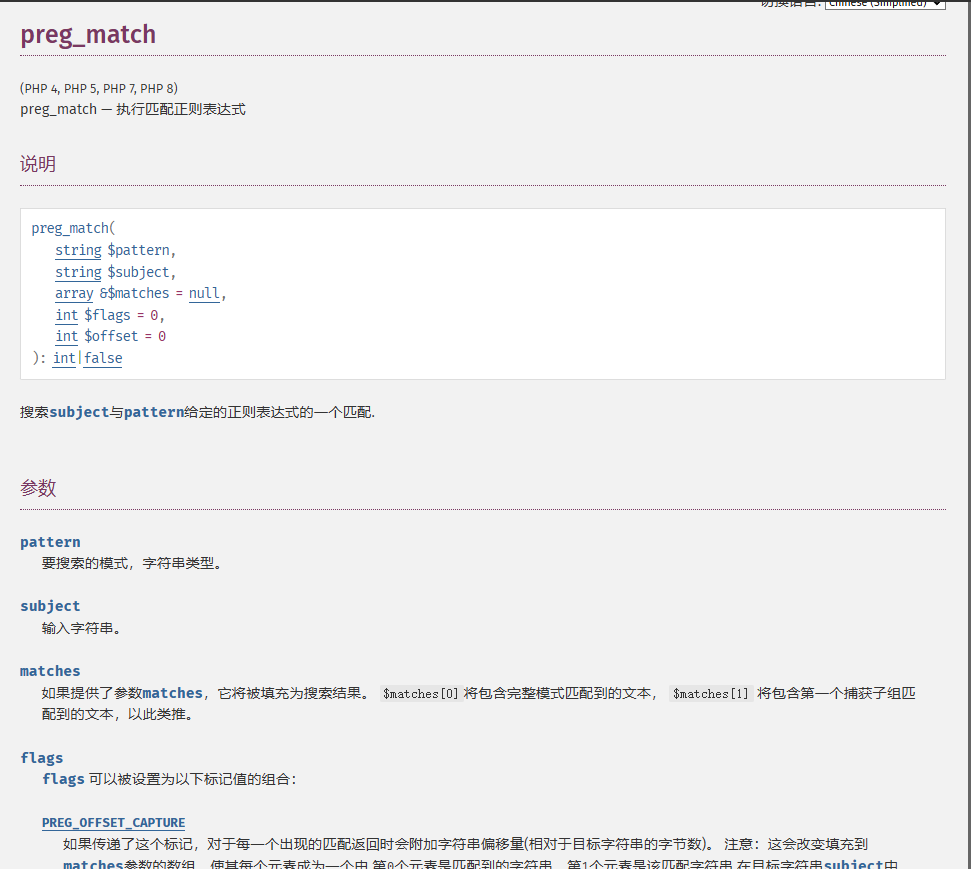Click the string type link before $subject
971x869 pixels.
point(78,272)
